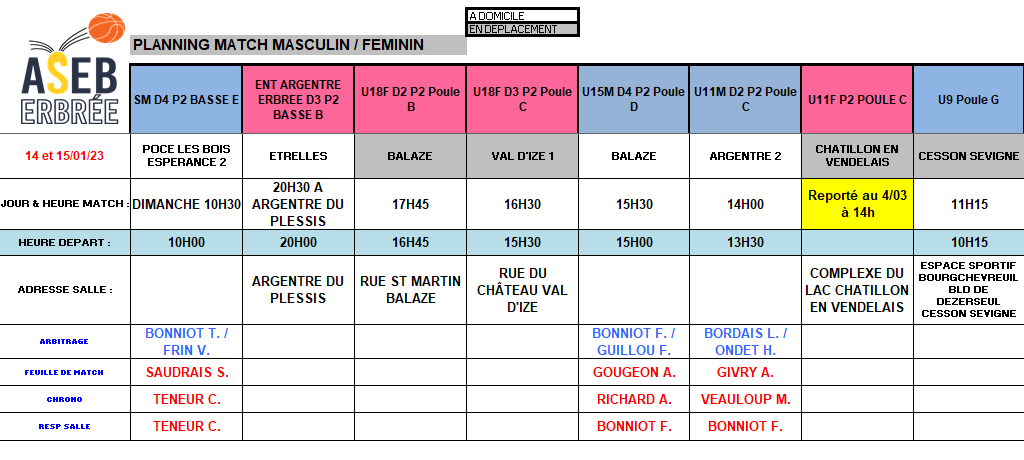
Task: Select the BORDAIS L. / ONDET H. referee cell
Action: click(x=745, y=341)
